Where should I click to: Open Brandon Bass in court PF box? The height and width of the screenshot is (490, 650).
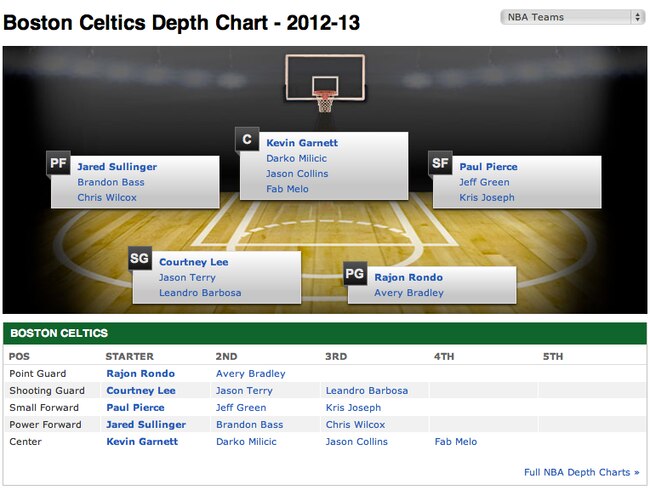click(111, 182)
